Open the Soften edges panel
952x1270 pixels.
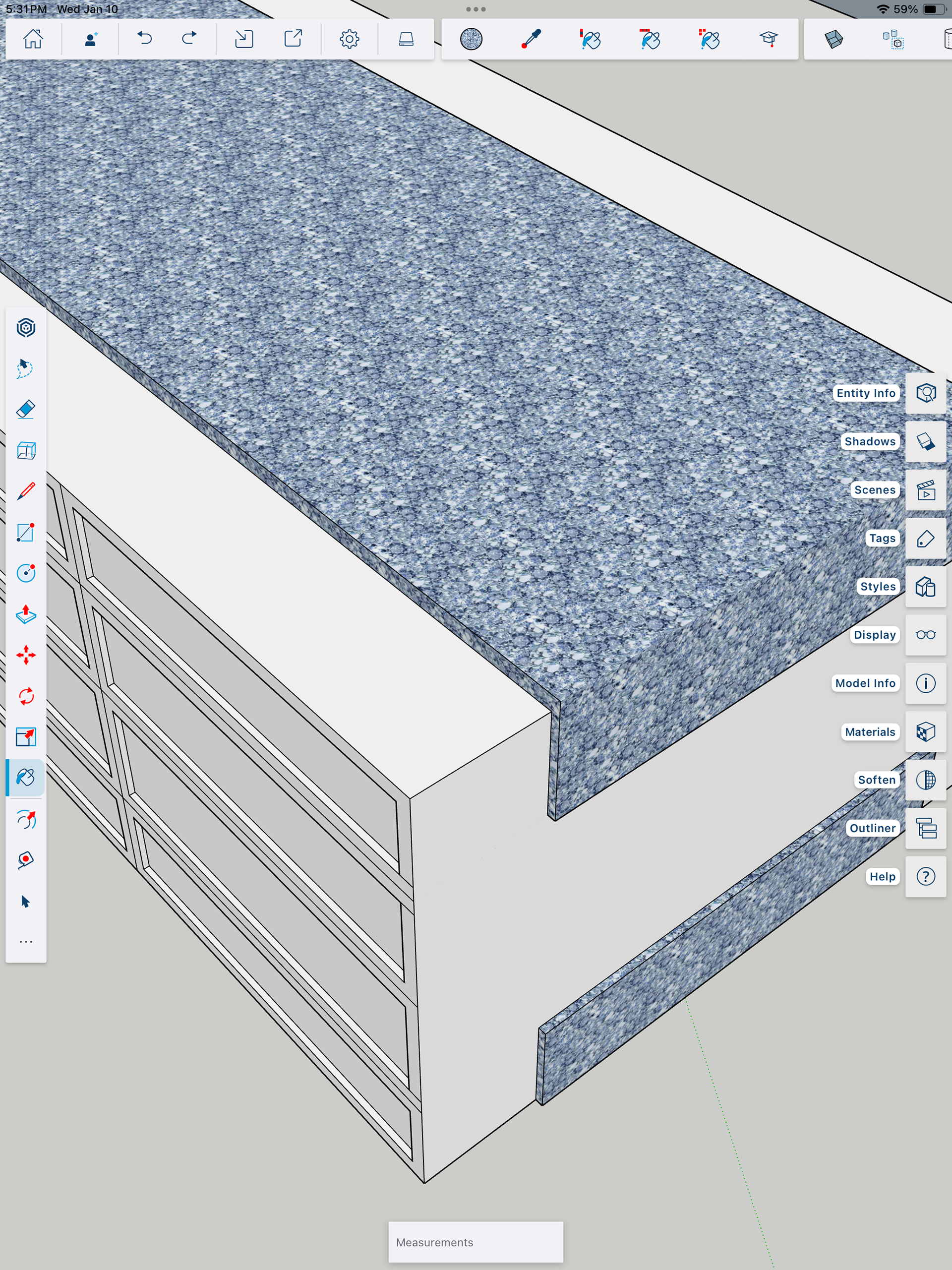(926, 780)
